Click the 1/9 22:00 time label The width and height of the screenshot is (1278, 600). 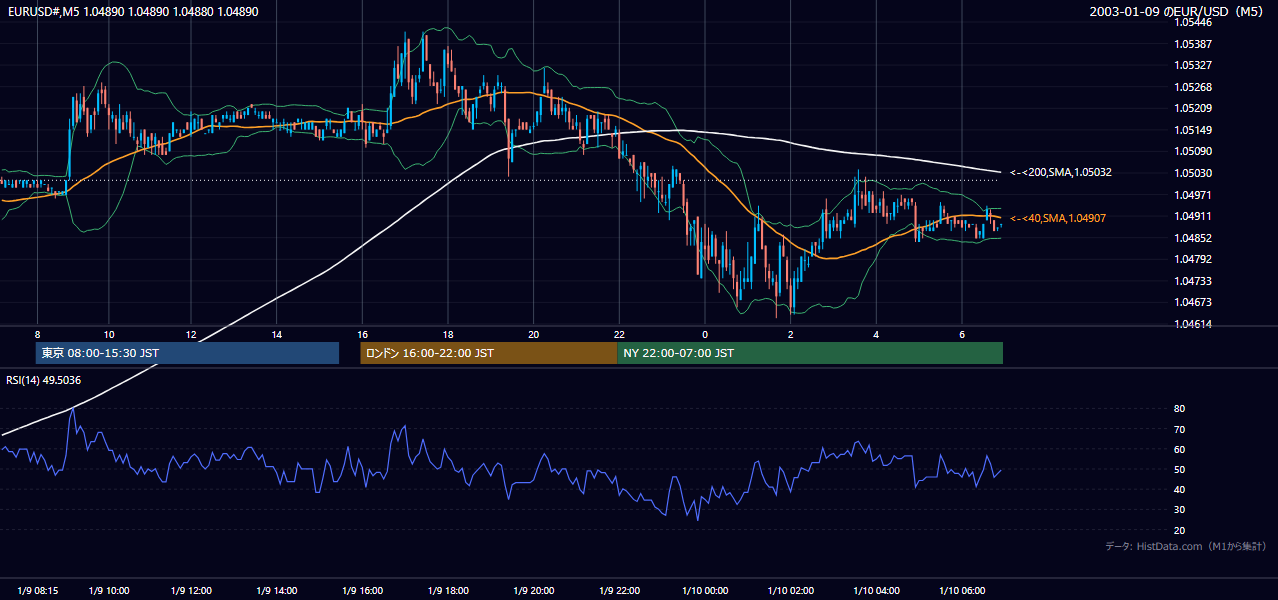pos(620,591)
